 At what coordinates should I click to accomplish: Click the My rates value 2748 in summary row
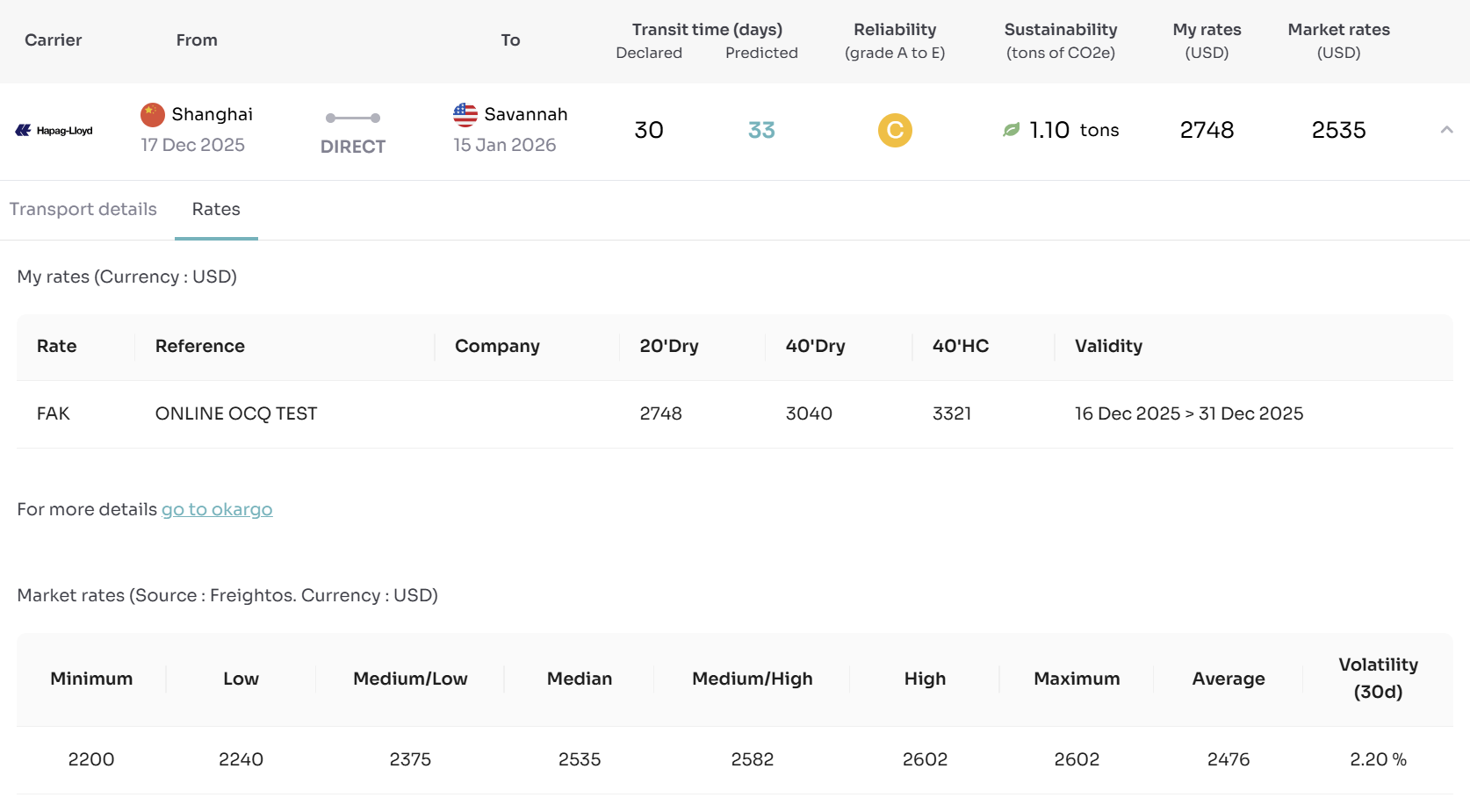[x=1207, y=131]
